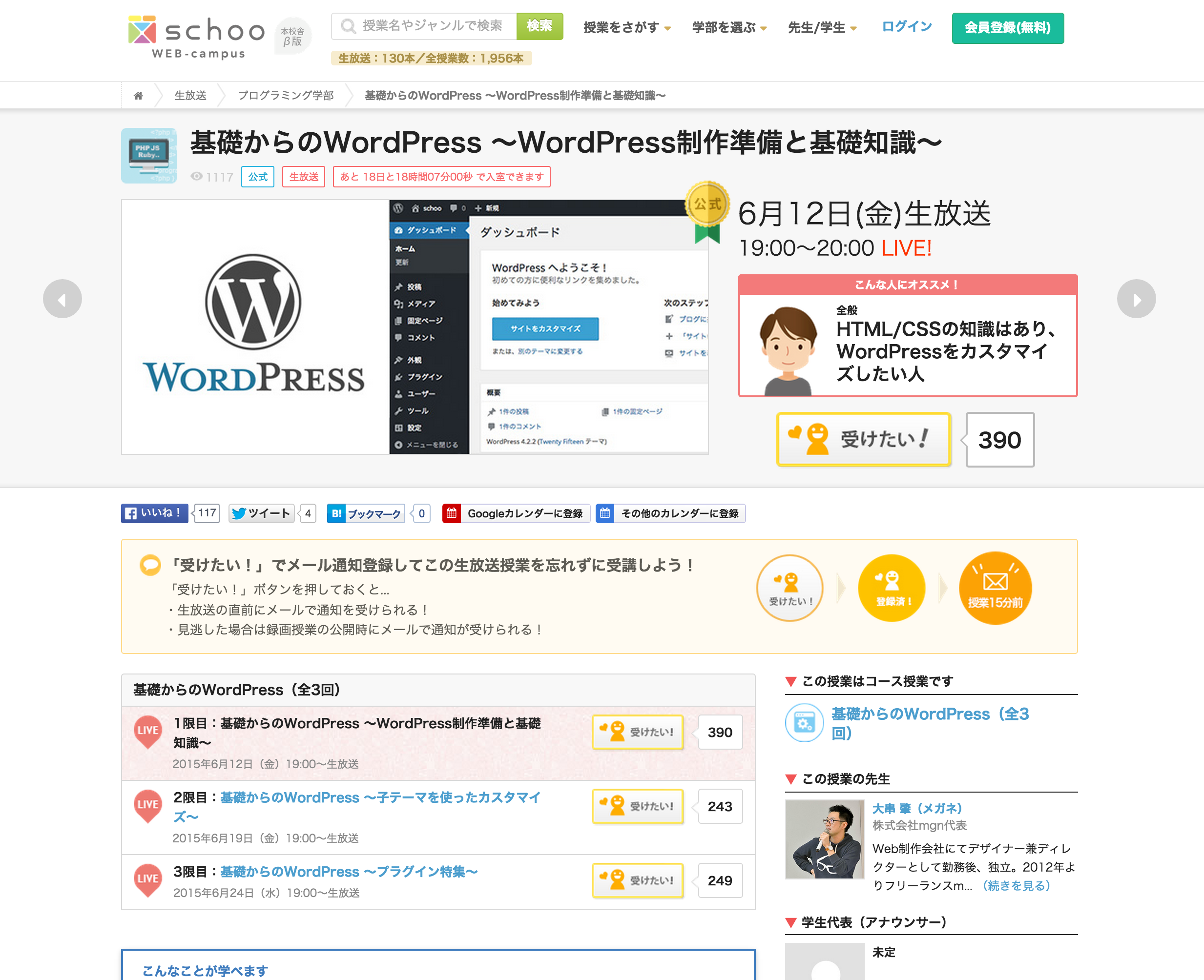Toggle the large 受けたい！ button
Viewport: 1204px width, 980px height.
(864, 439)
